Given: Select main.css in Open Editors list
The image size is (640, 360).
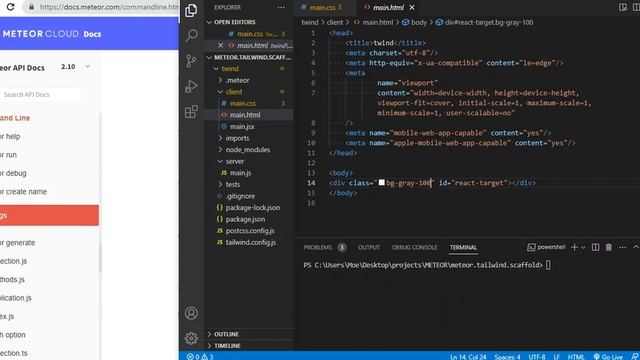Looking at the screenshot, I should [x=250, y=34].
